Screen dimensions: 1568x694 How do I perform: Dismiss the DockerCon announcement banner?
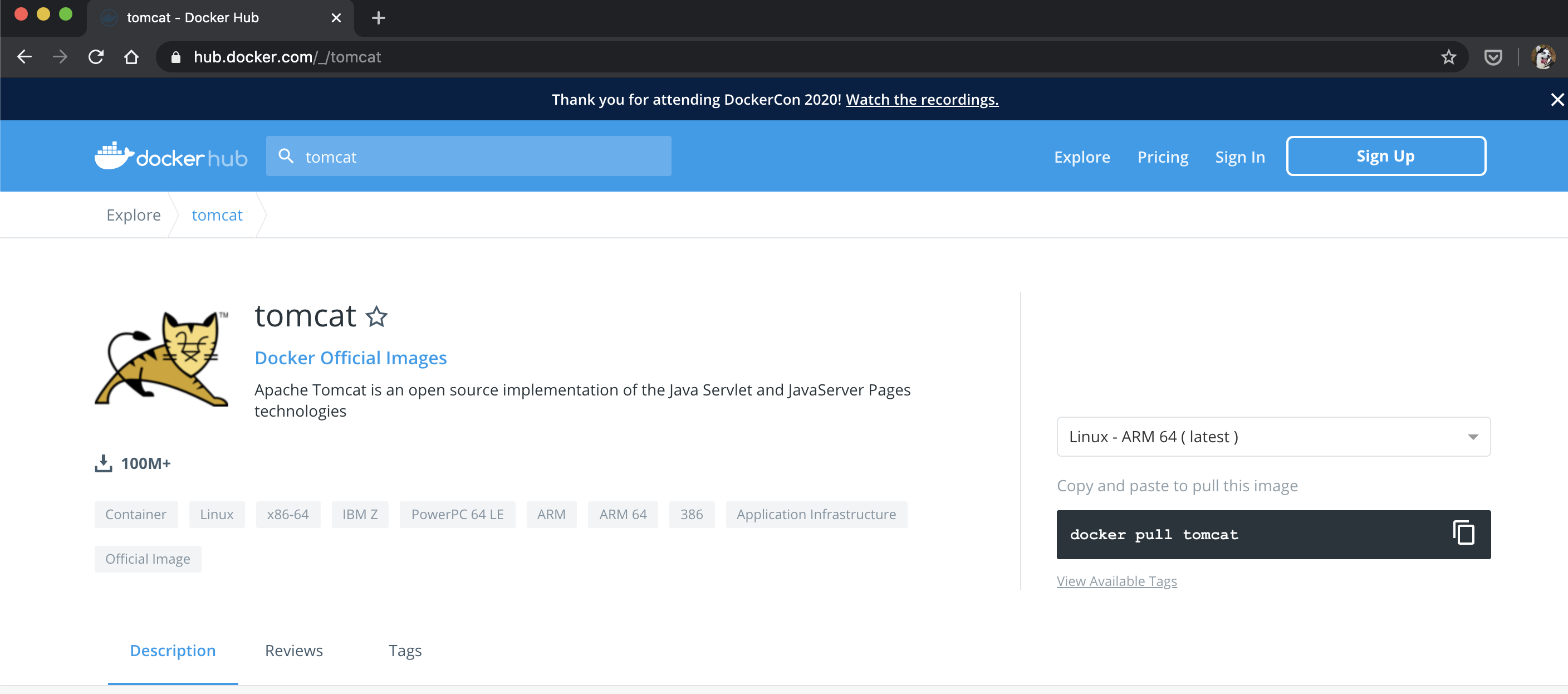point(1557,99)
